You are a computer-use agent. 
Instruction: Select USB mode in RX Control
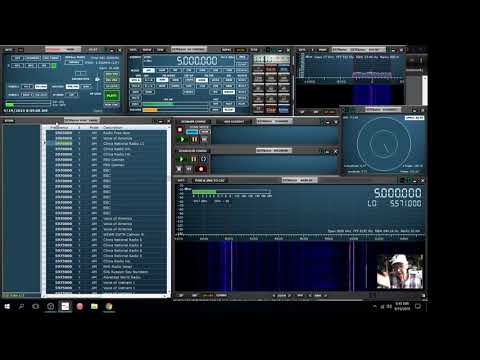(x=229, y=70)
